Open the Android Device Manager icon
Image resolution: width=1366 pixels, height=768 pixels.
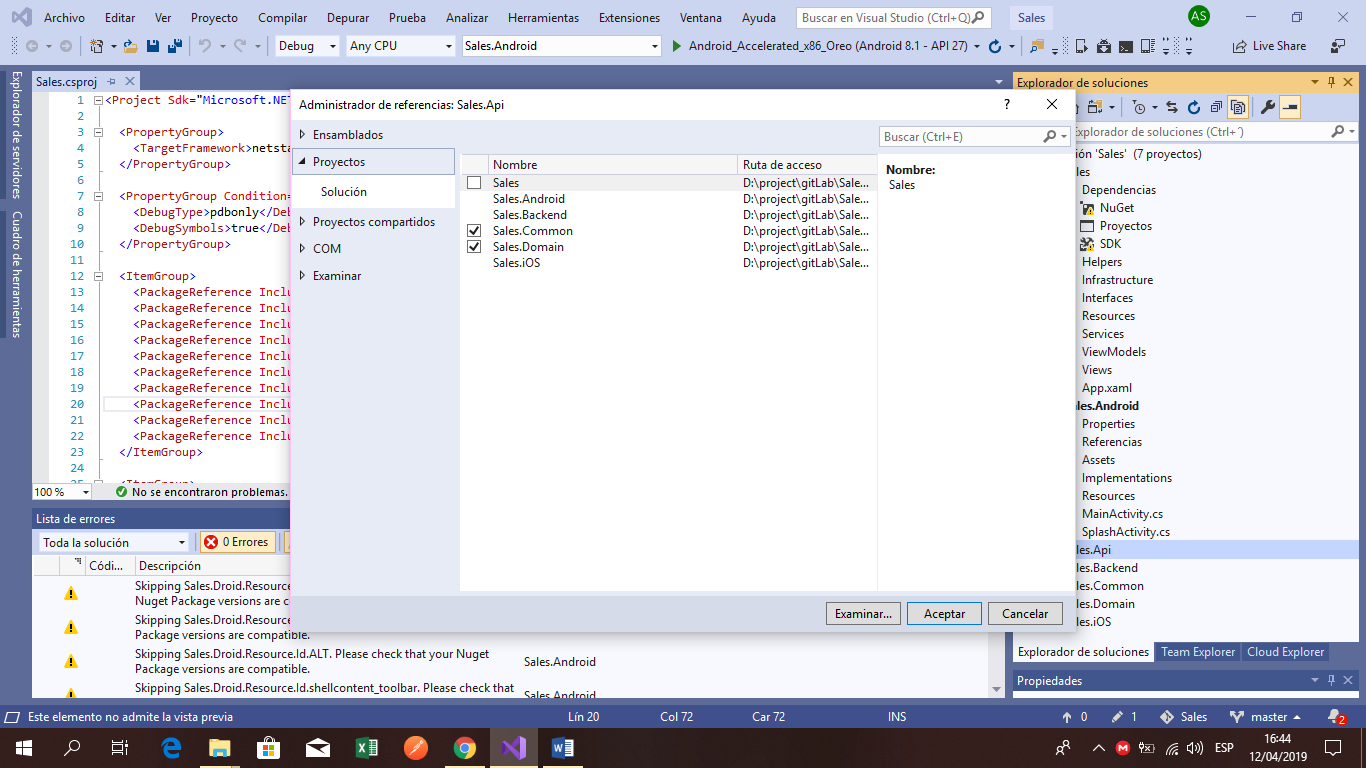(x=1081, y=46)
